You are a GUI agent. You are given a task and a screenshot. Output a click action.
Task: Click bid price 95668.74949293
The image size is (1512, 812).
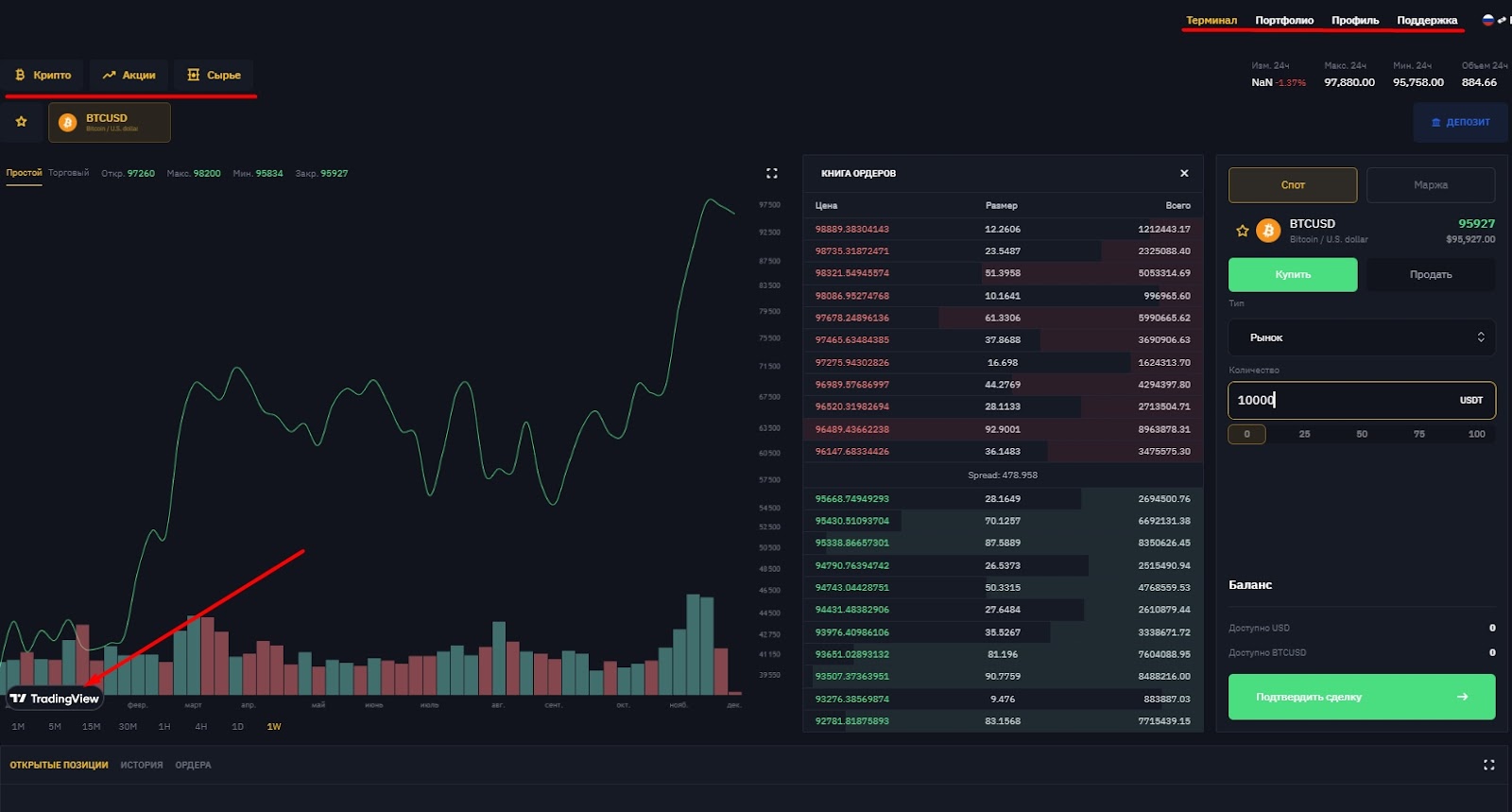coord(851,498)
